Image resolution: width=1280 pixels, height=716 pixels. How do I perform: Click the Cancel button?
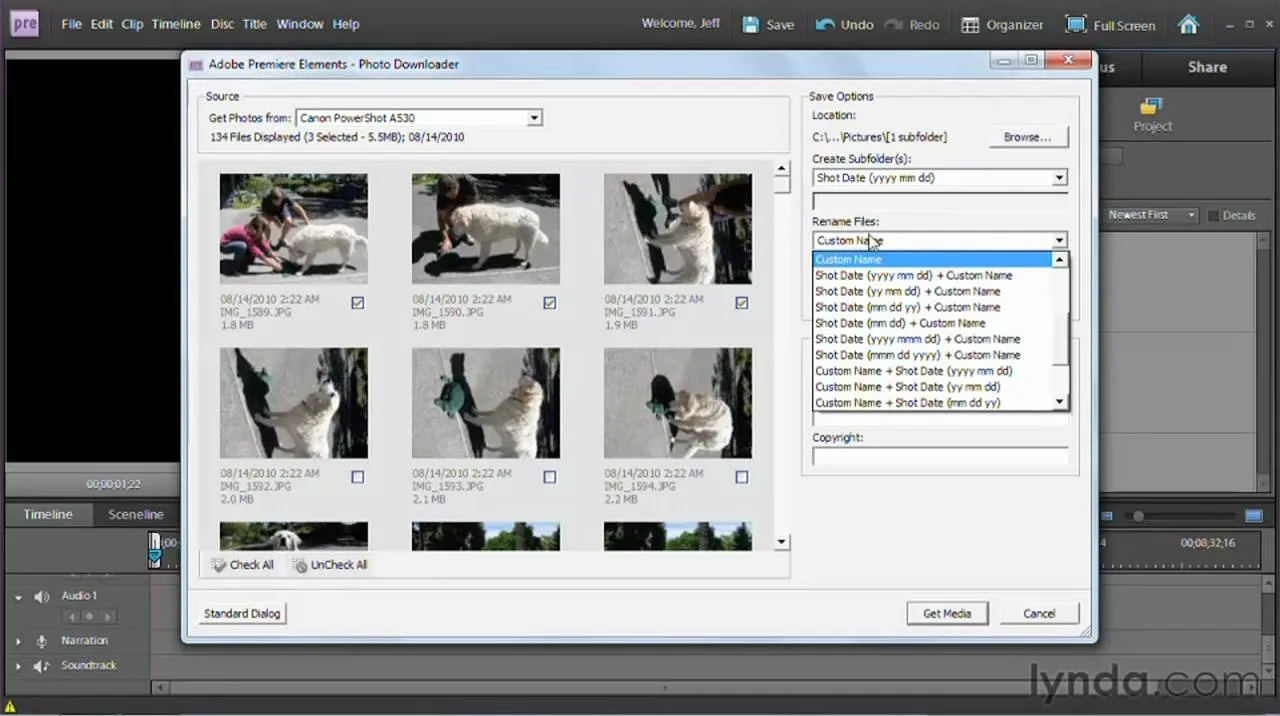coord(1039,613)
